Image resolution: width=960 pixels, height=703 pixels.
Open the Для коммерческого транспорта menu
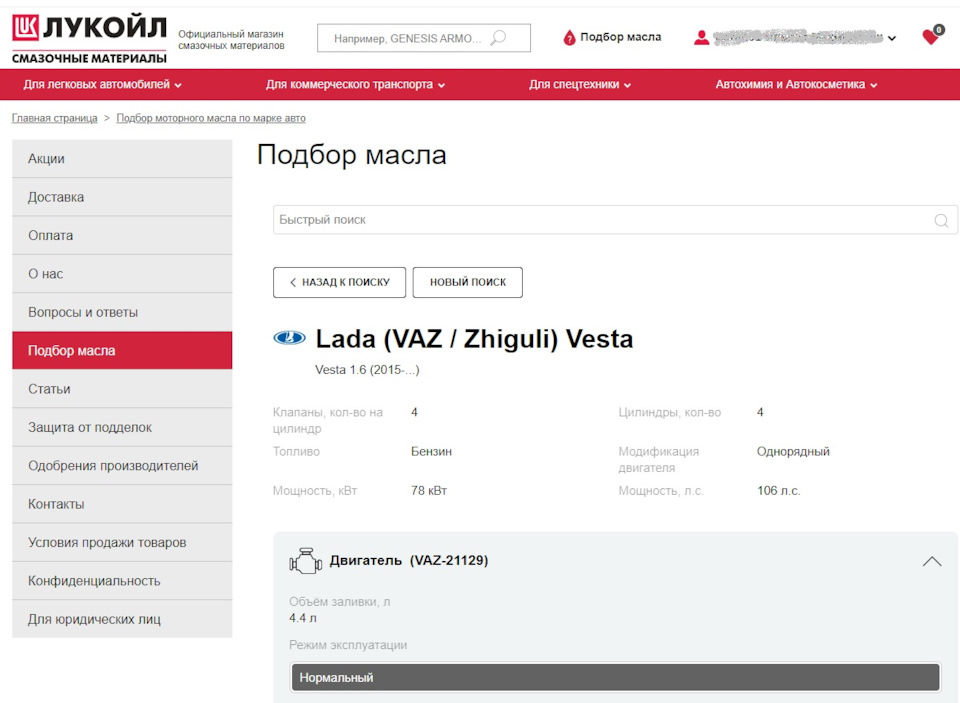pyautogui.click(x=356, y=86)
